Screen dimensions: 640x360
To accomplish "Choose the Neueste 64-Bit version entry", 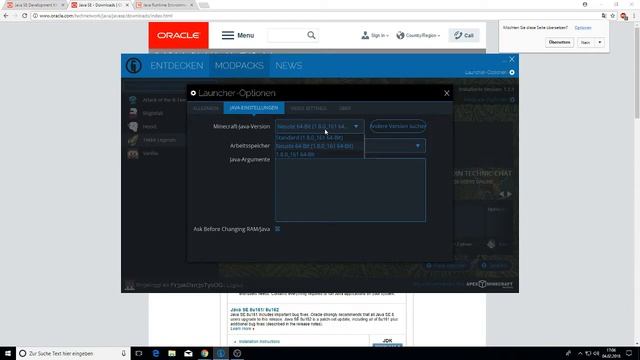I will (x=314, y=146).
